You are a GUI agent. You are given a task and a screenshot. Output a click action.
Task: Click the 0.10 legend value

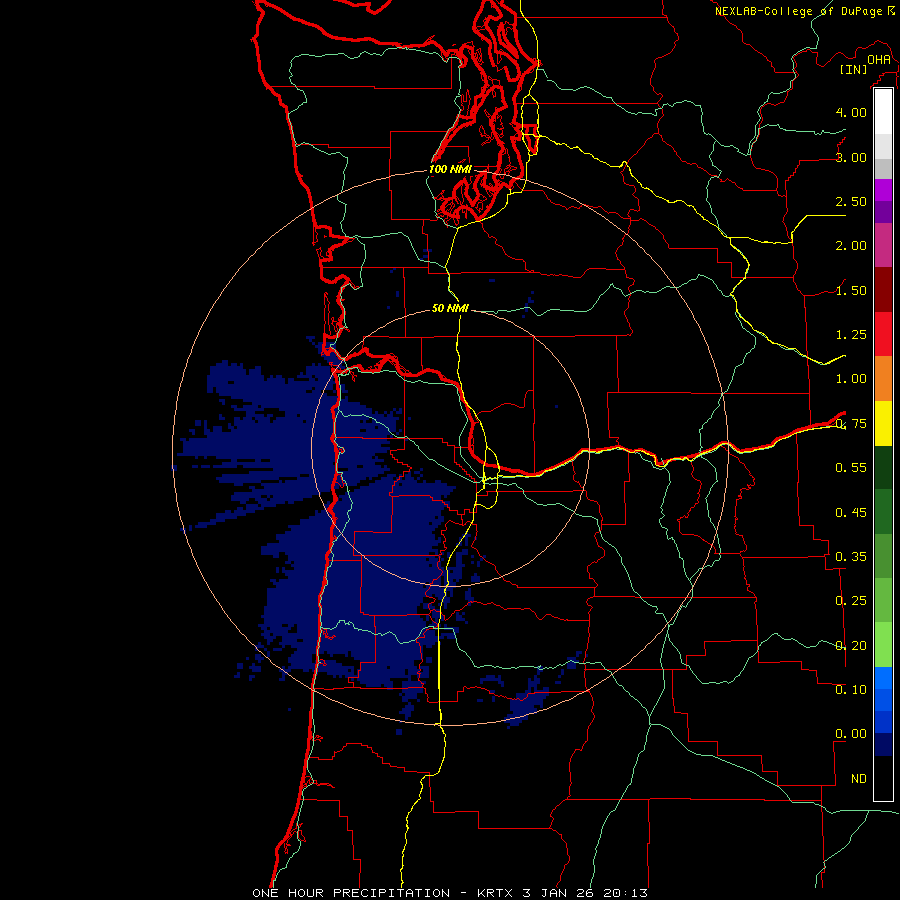[851, 690]
